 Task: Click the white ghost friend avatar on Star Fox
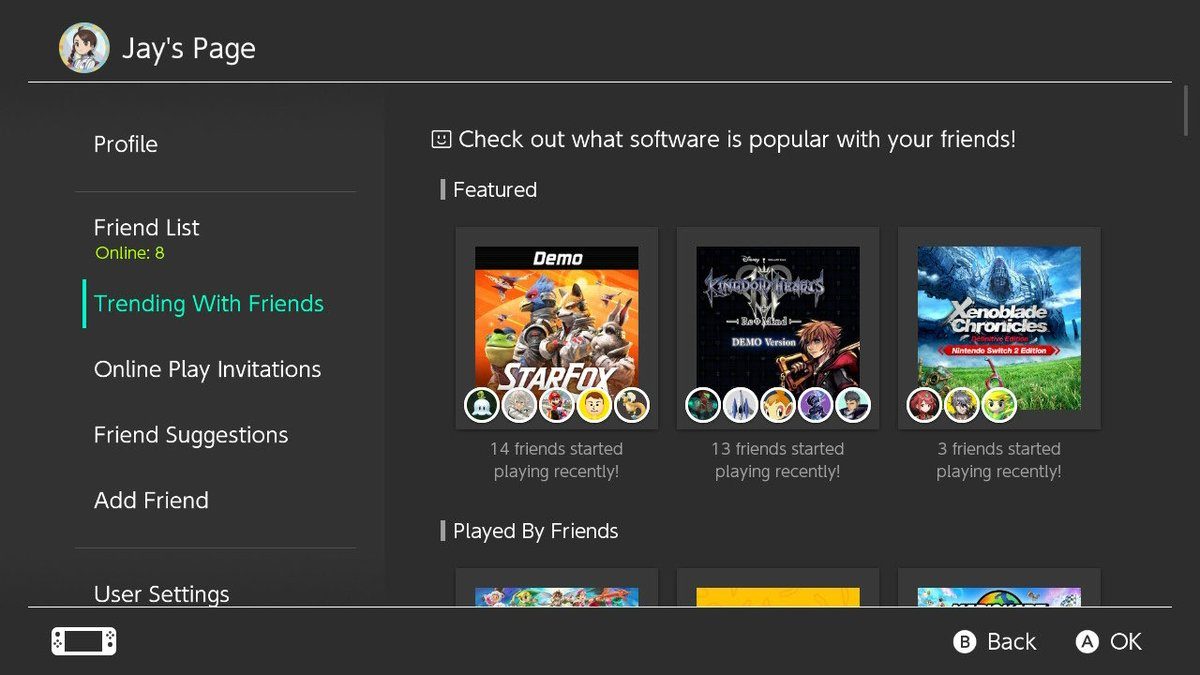(482, 405)
